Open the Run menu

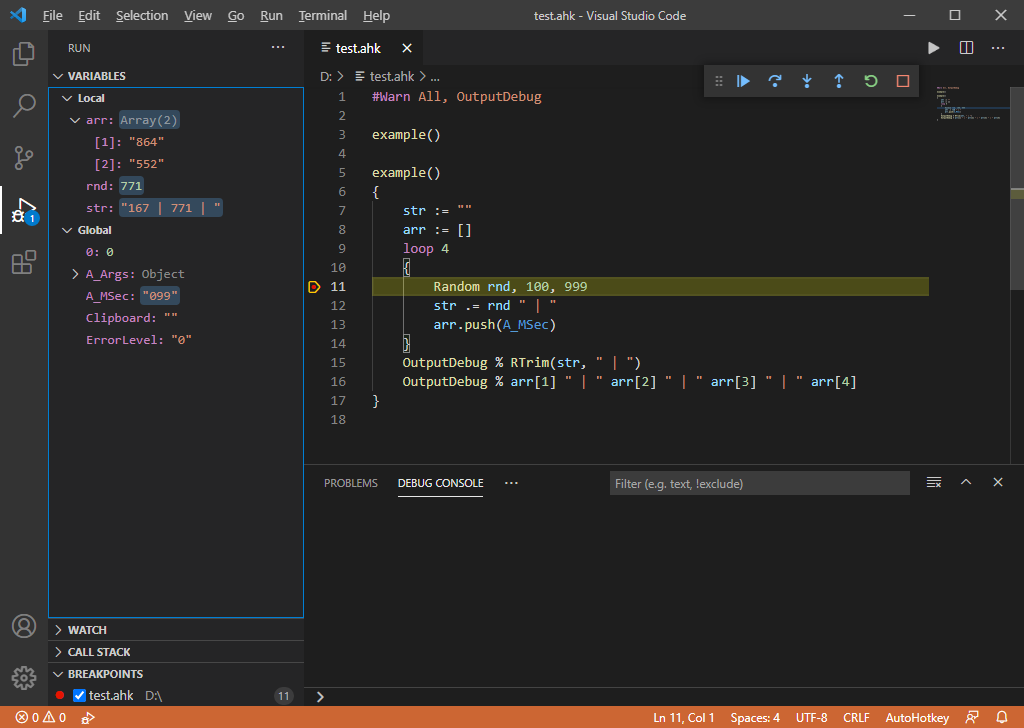(x=271, y=15)
